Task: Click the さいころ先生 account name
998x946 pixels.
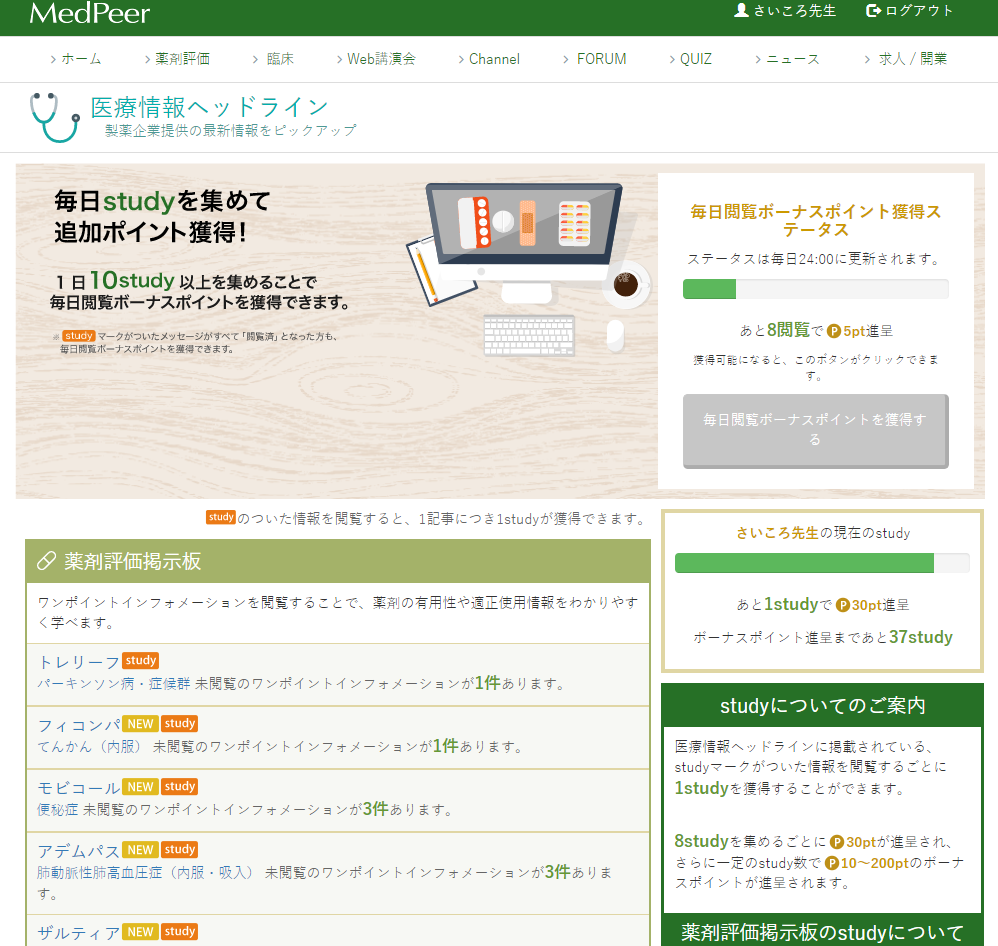Action: 794,10
